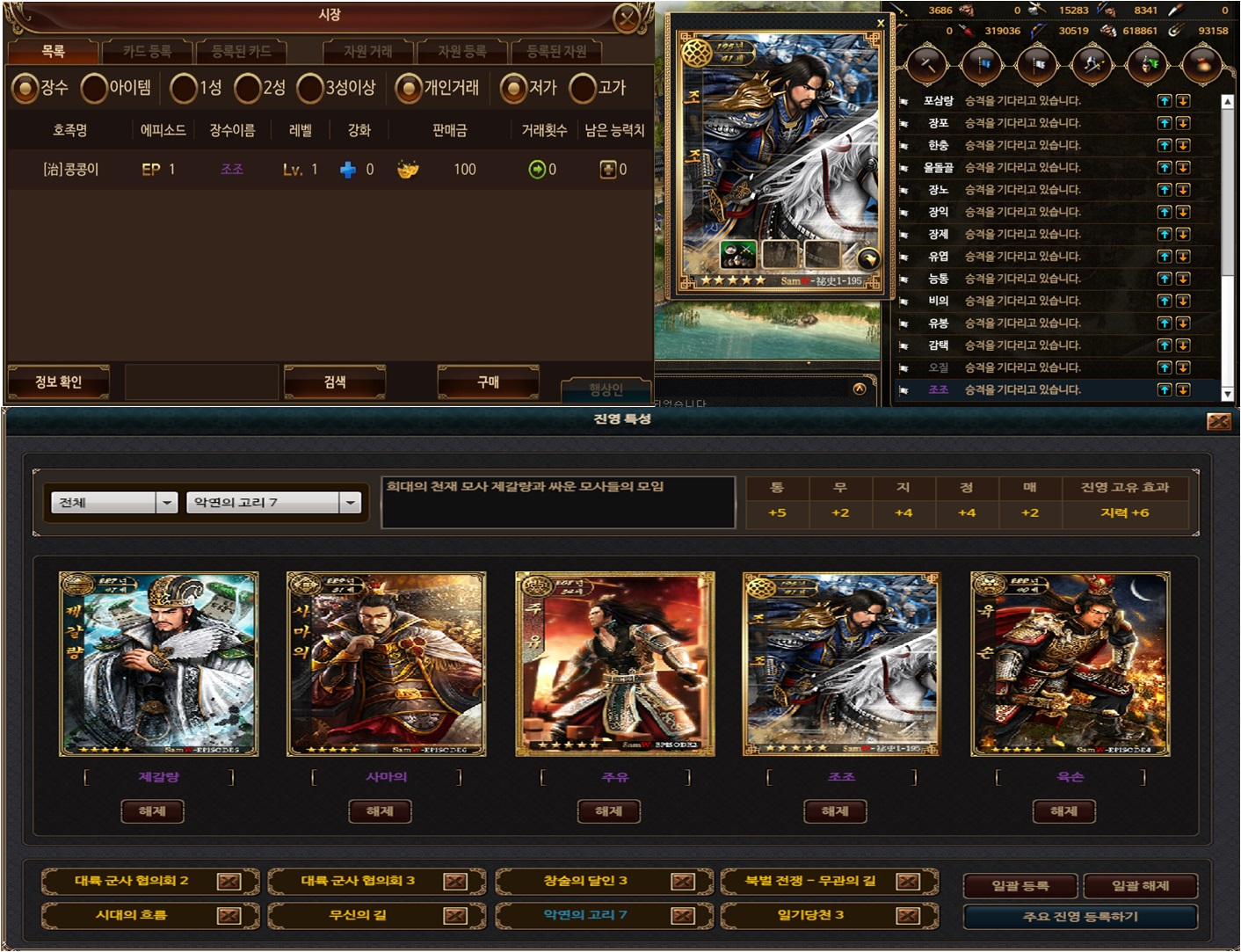1241x952 pixels.
Task: Click the 일괄 등록 button
Action: [1020, 885]
